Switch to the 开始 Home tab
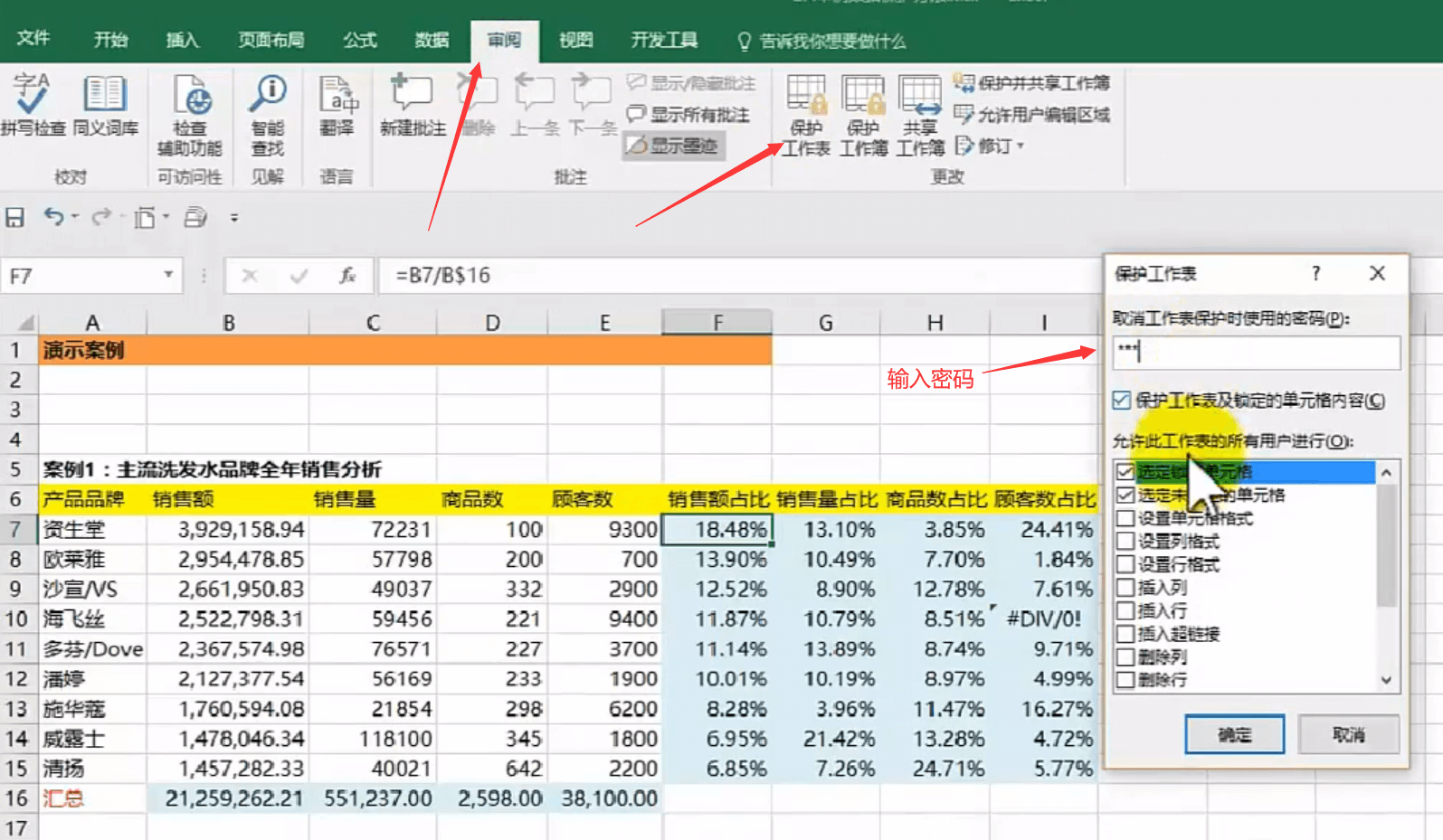The height and width of the screenshot is (840, 1443). tap(110, 40)
